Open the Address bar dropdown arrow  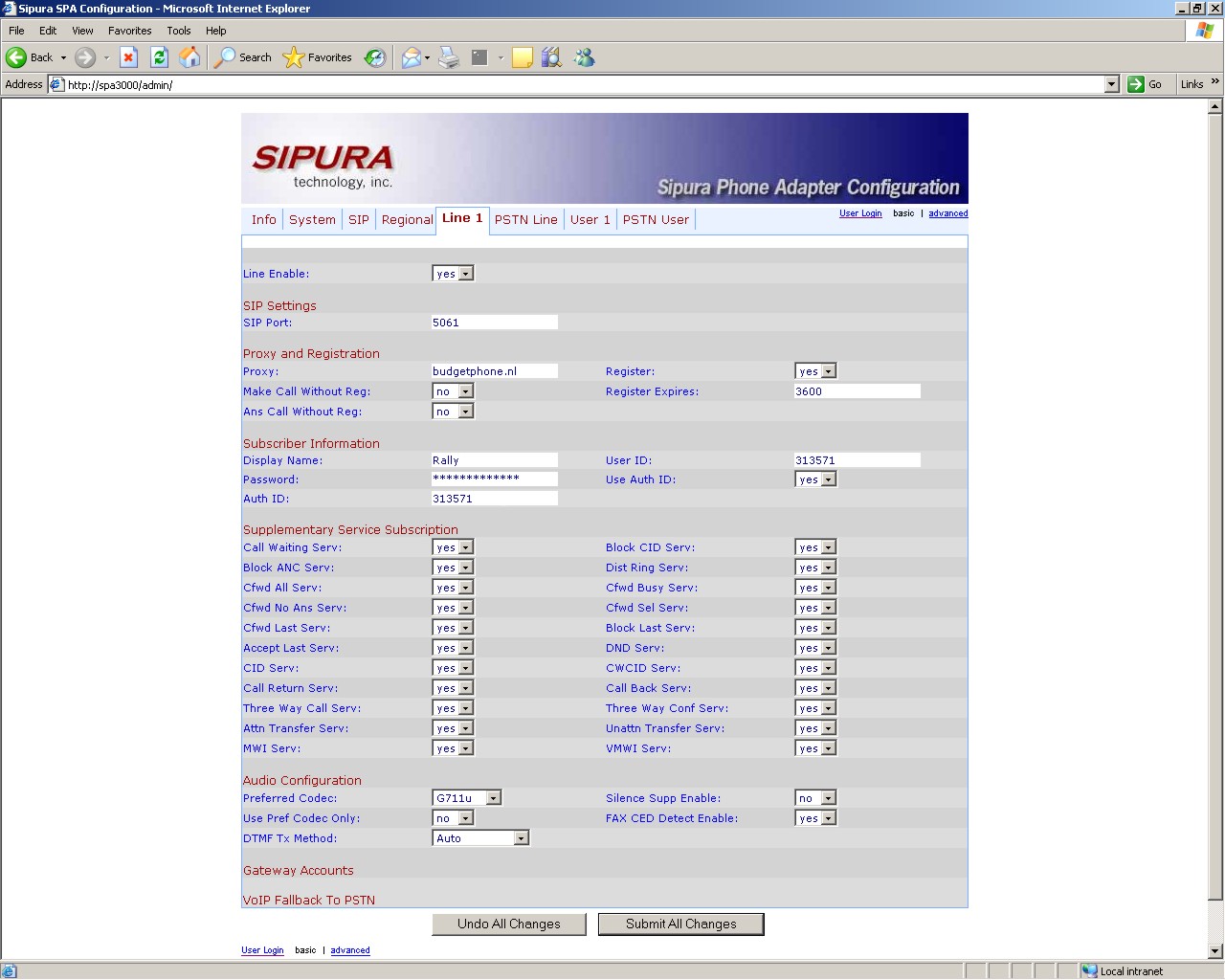pyautogui.click(x=1111, y=84)
